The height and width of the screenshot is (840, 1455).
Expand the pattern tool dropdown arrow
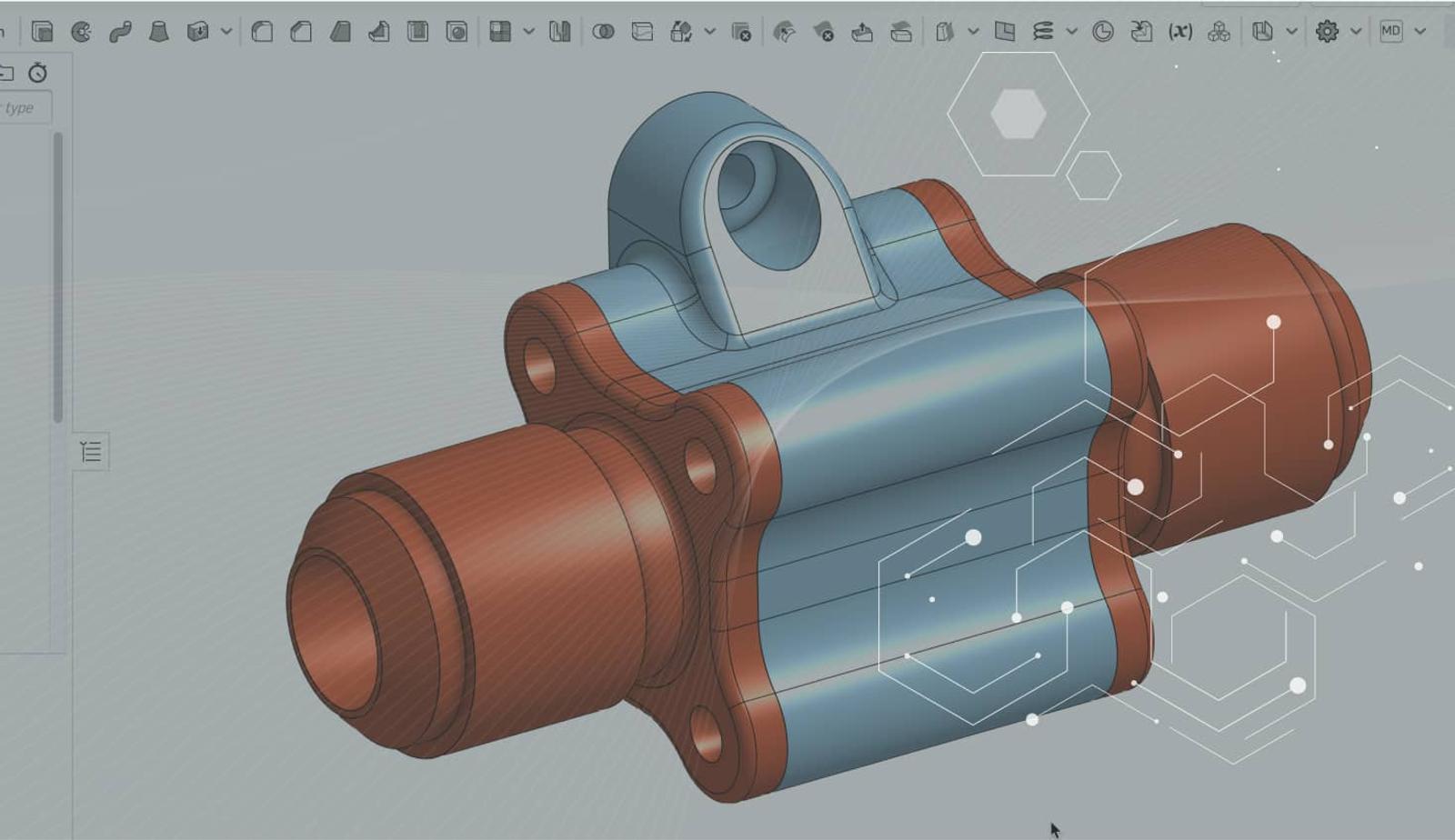click(528, 32)
